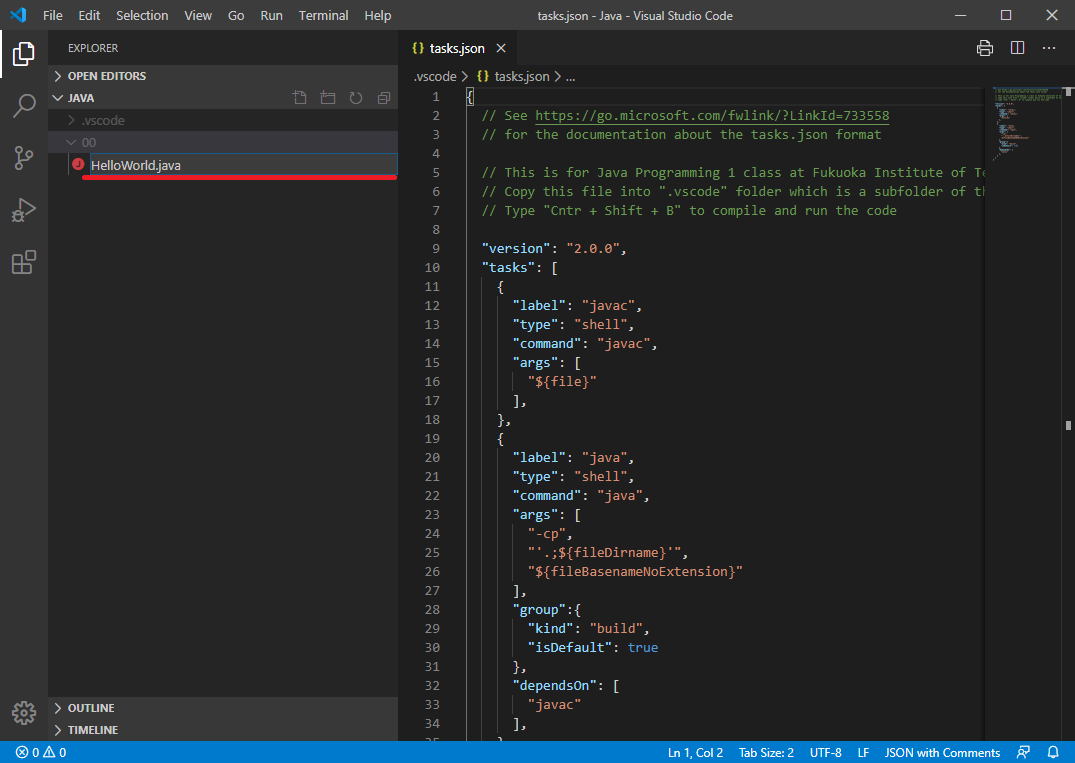This screenshot has height=763, width=1075.
Task: Open the Edit menu
Action: click(89, 15)
